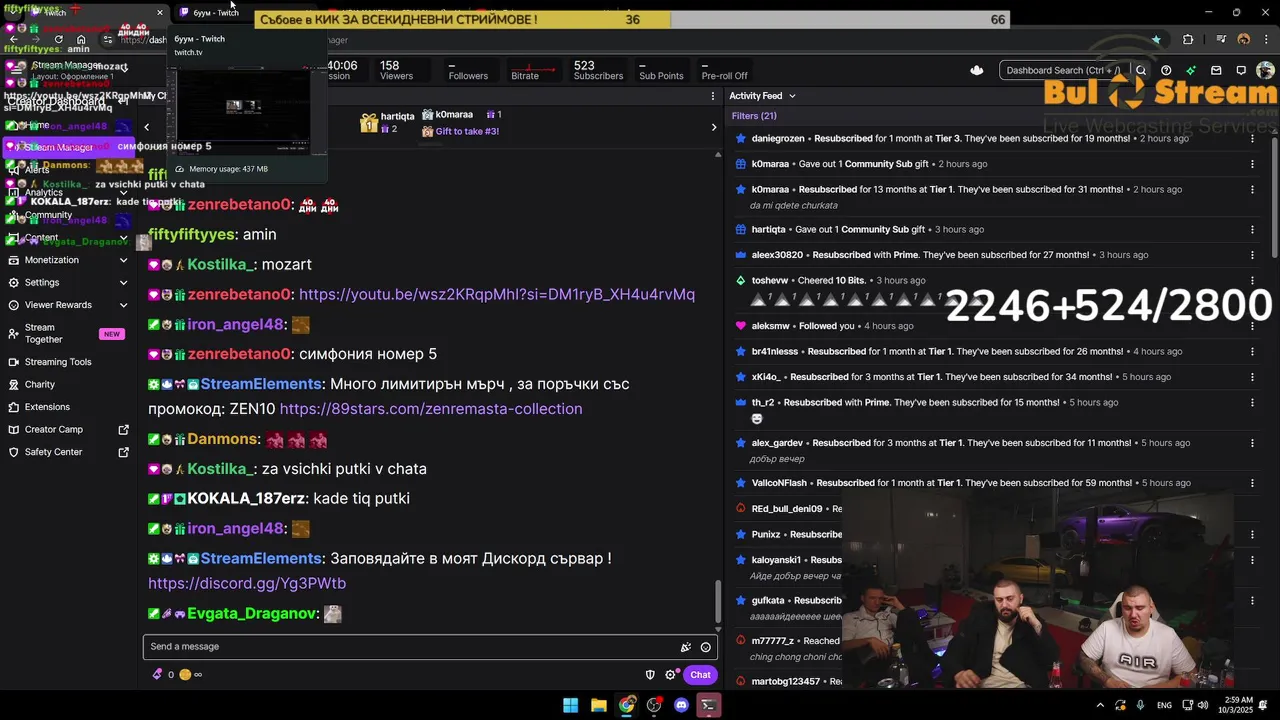Image resolution: width=1280 pixels, height=720 pixels.
Task: Click the Bits icon under chat input
Action: pyautogui.click(x=157, y=675)
